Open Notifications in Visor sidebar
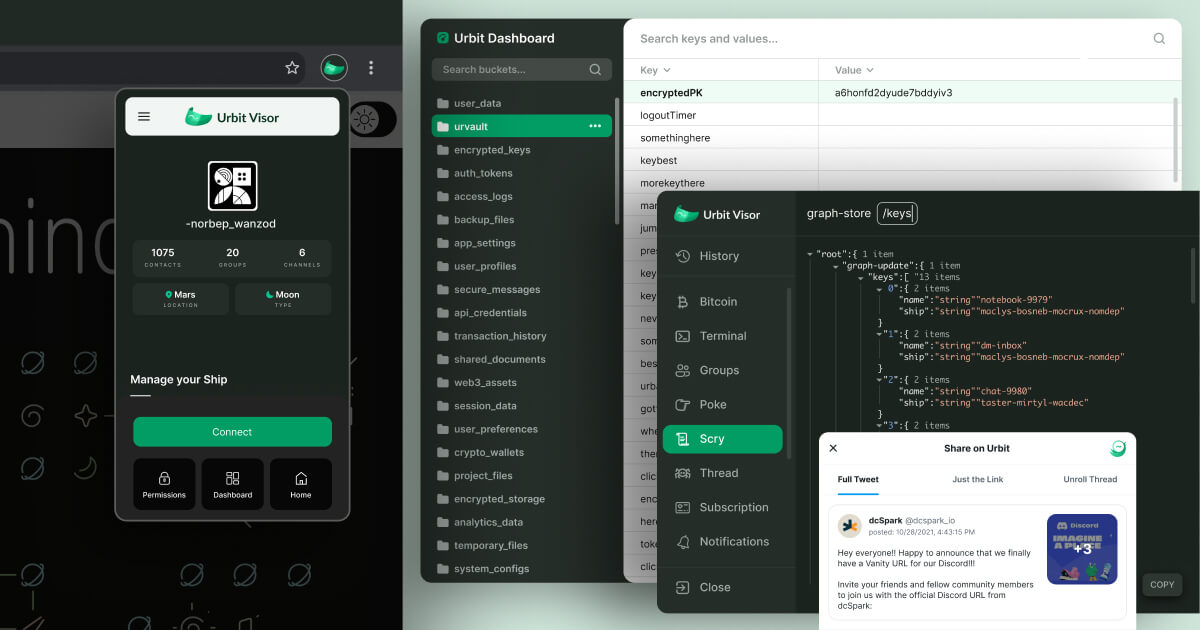 725,541
